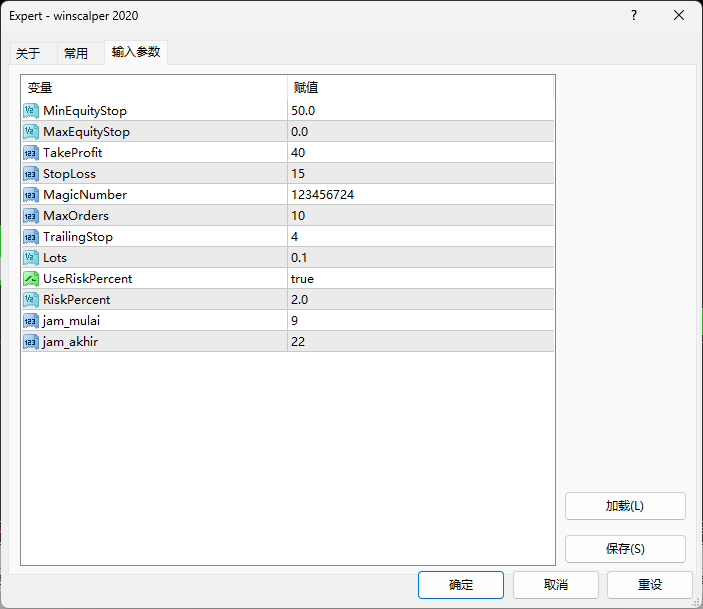Click the help question mark button

click(x=633, y=15)
